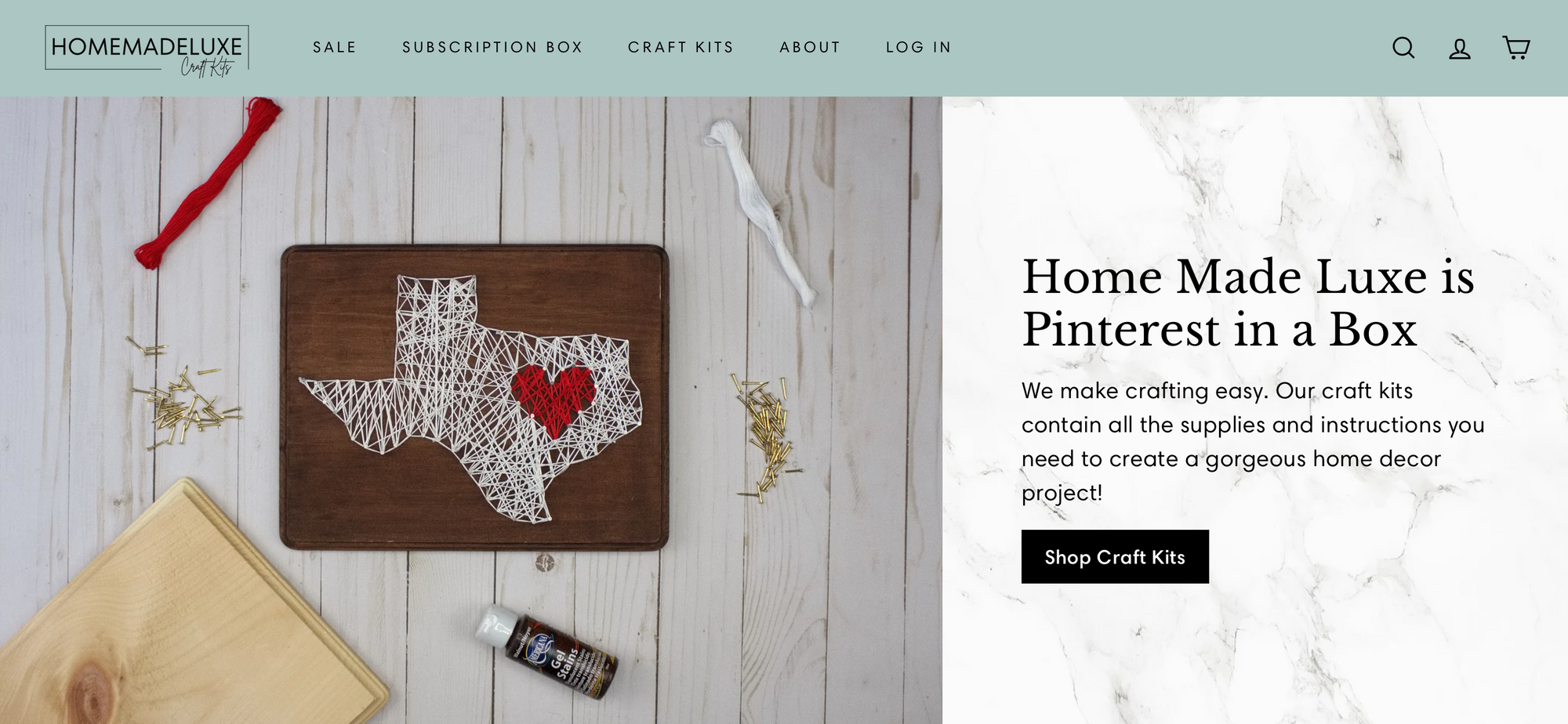Click the Texas string art board
This screenshot has height=724, width=1568.
(474, 397)
